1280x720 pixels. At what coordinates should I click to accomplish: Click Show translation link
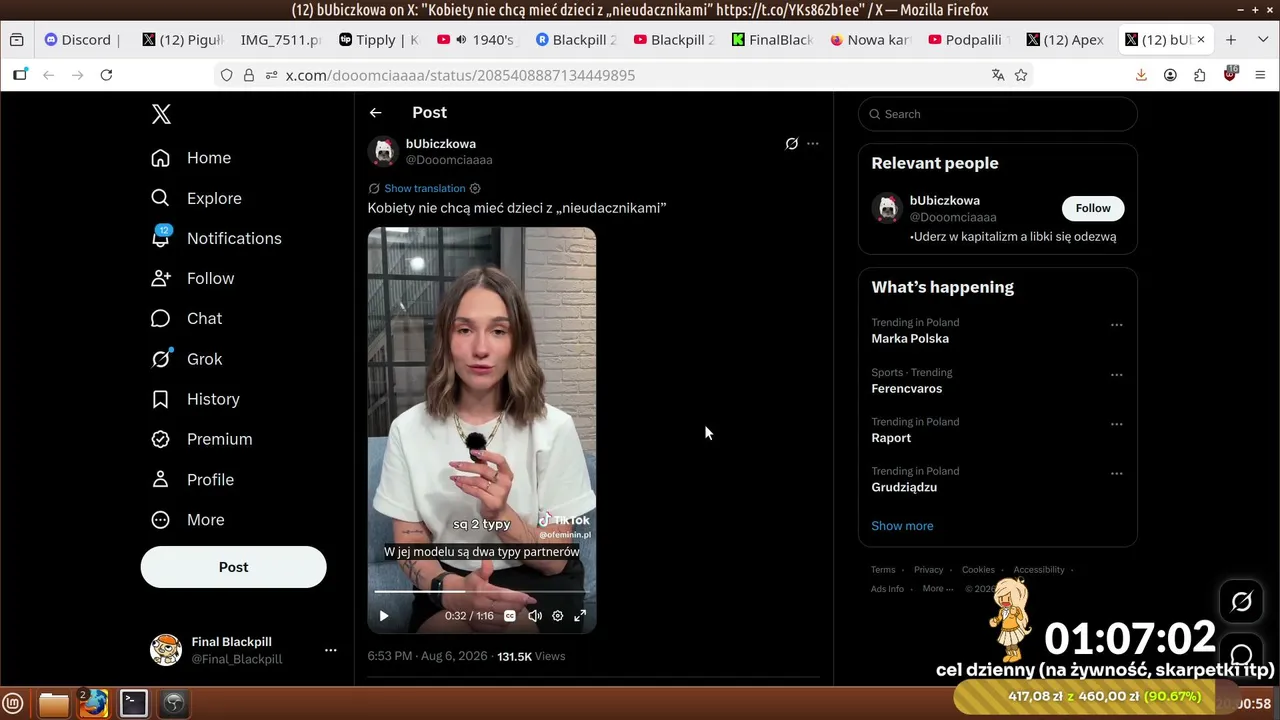pos(425,188)
